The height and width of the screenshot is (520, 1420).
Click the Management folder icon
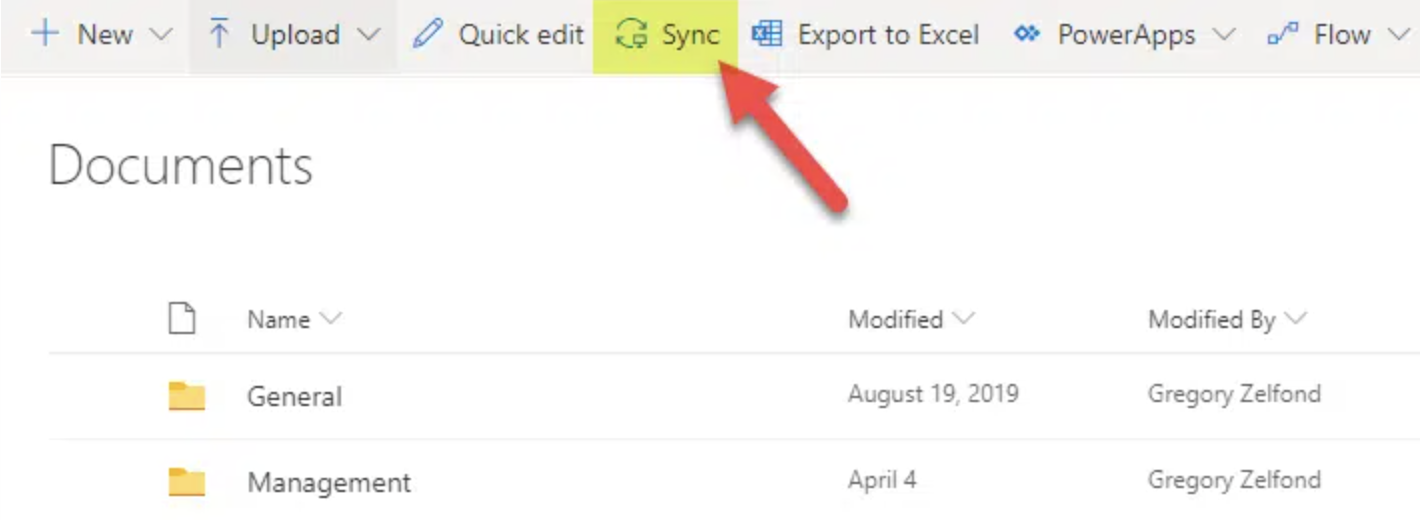click(x=186, y=483)
